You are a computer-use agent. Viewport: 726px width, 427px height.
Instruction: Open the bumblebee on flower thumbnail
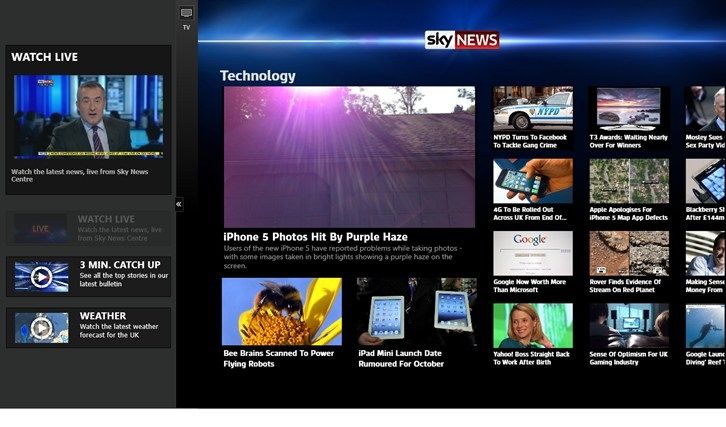click(282, 312)
